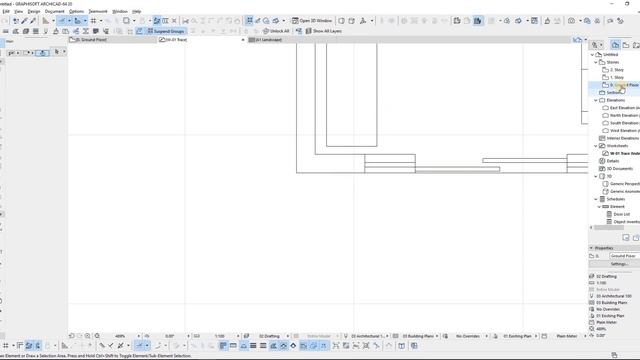
Task: Click Show All Layers button
Action: pyautogui.click(x=324, y=31)
